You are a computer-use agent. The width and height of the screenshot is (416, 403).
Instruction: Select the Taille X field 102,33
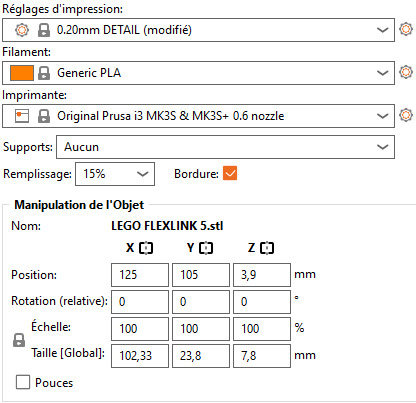tap(140, 356)
